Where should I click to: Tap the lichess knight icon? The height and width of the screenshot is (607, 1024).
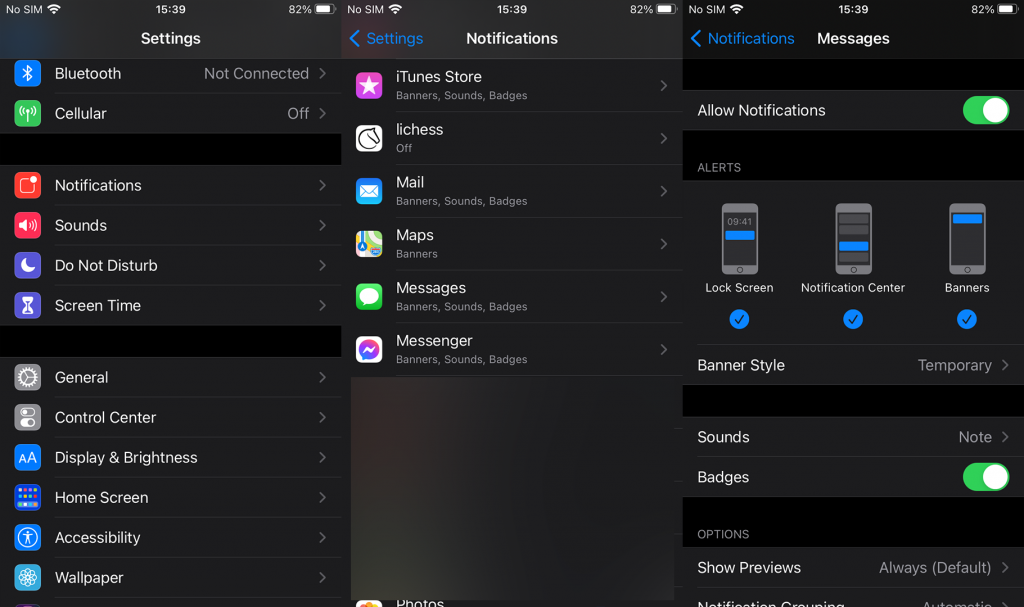(x=369, y=139)
